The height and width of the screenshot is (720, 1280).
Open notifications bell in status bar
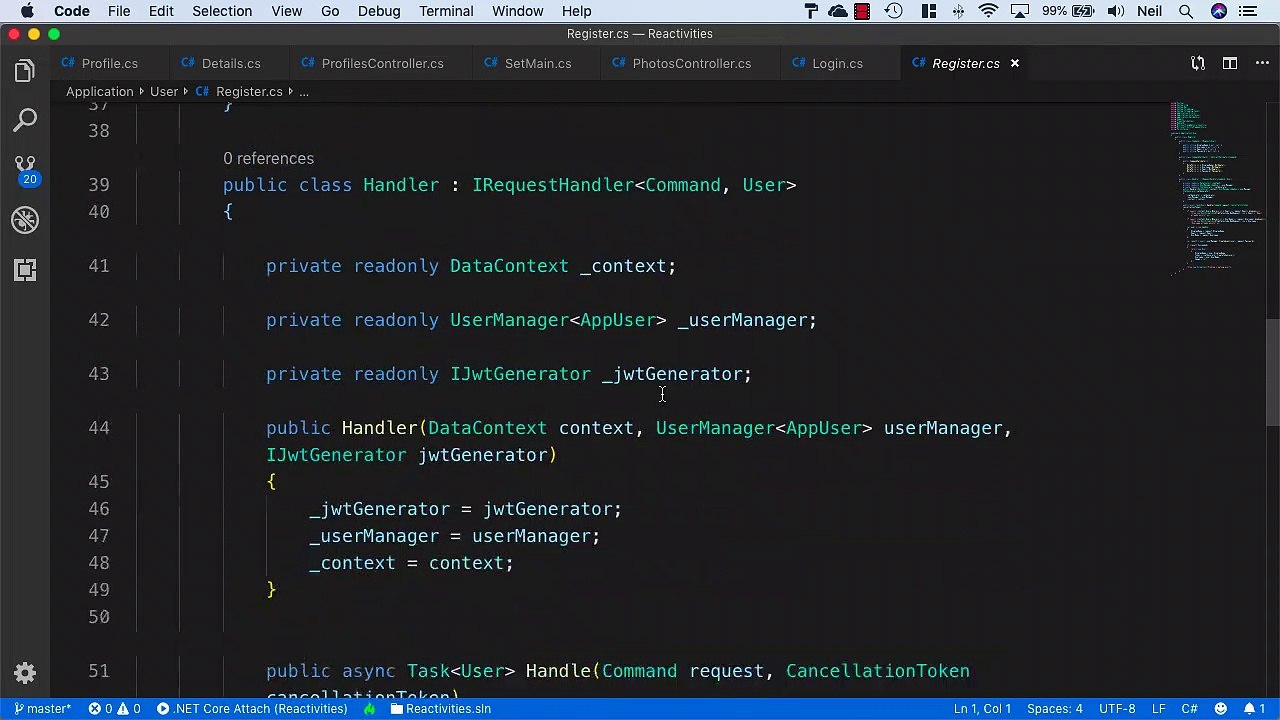[x=1254, y=709]
